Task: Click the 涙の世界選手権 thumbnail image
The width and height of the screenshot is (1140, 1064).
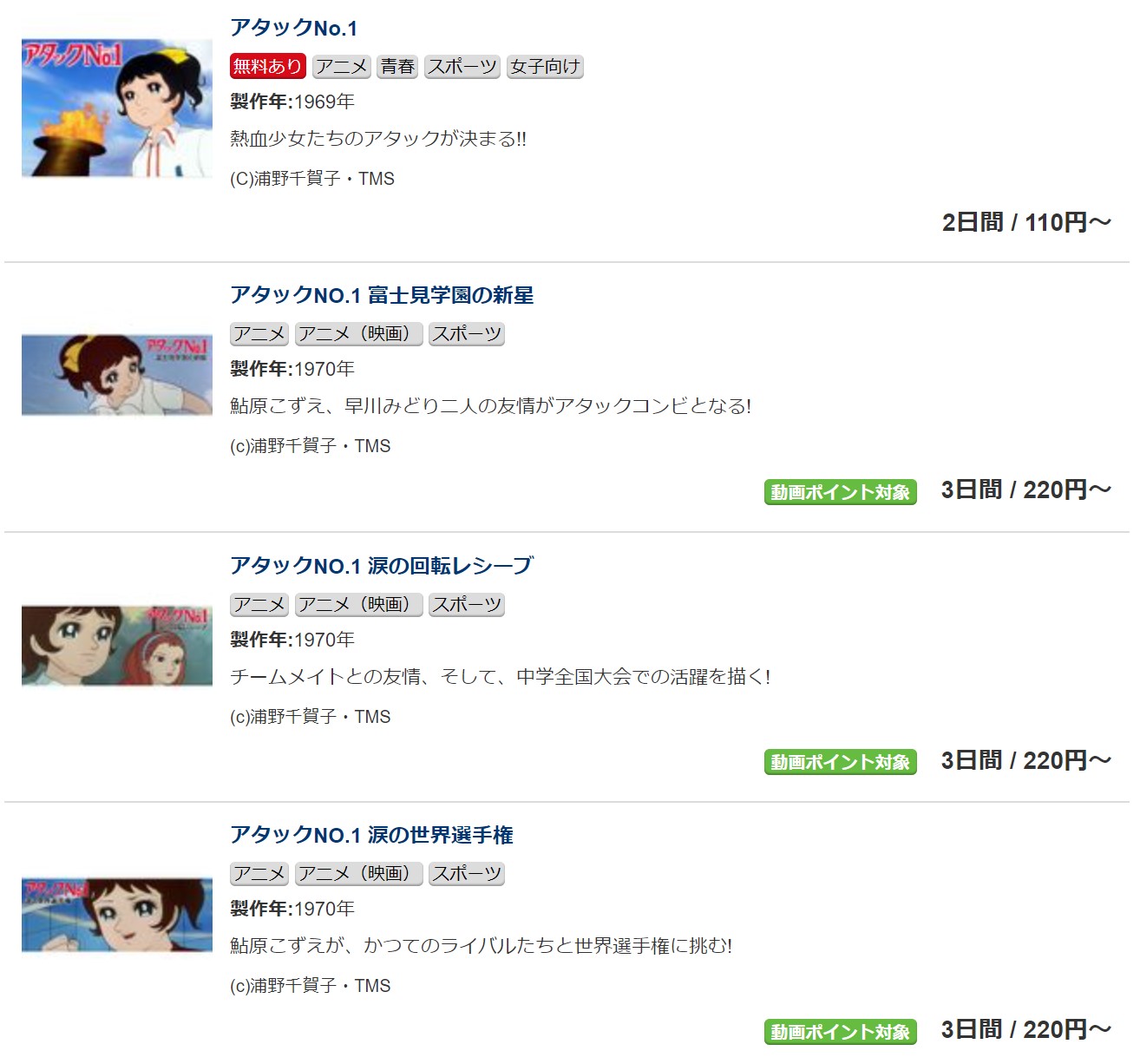Action: click(117, 916)
